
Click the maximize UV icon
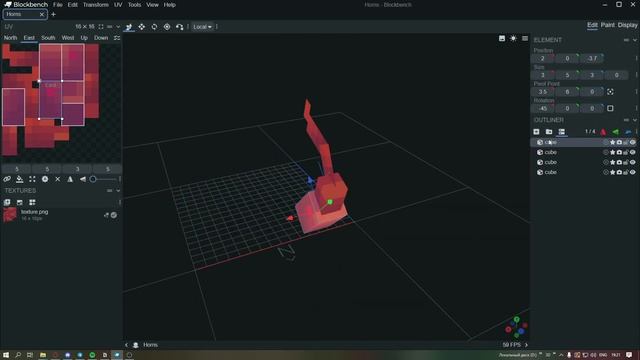(x=32, y=179)
